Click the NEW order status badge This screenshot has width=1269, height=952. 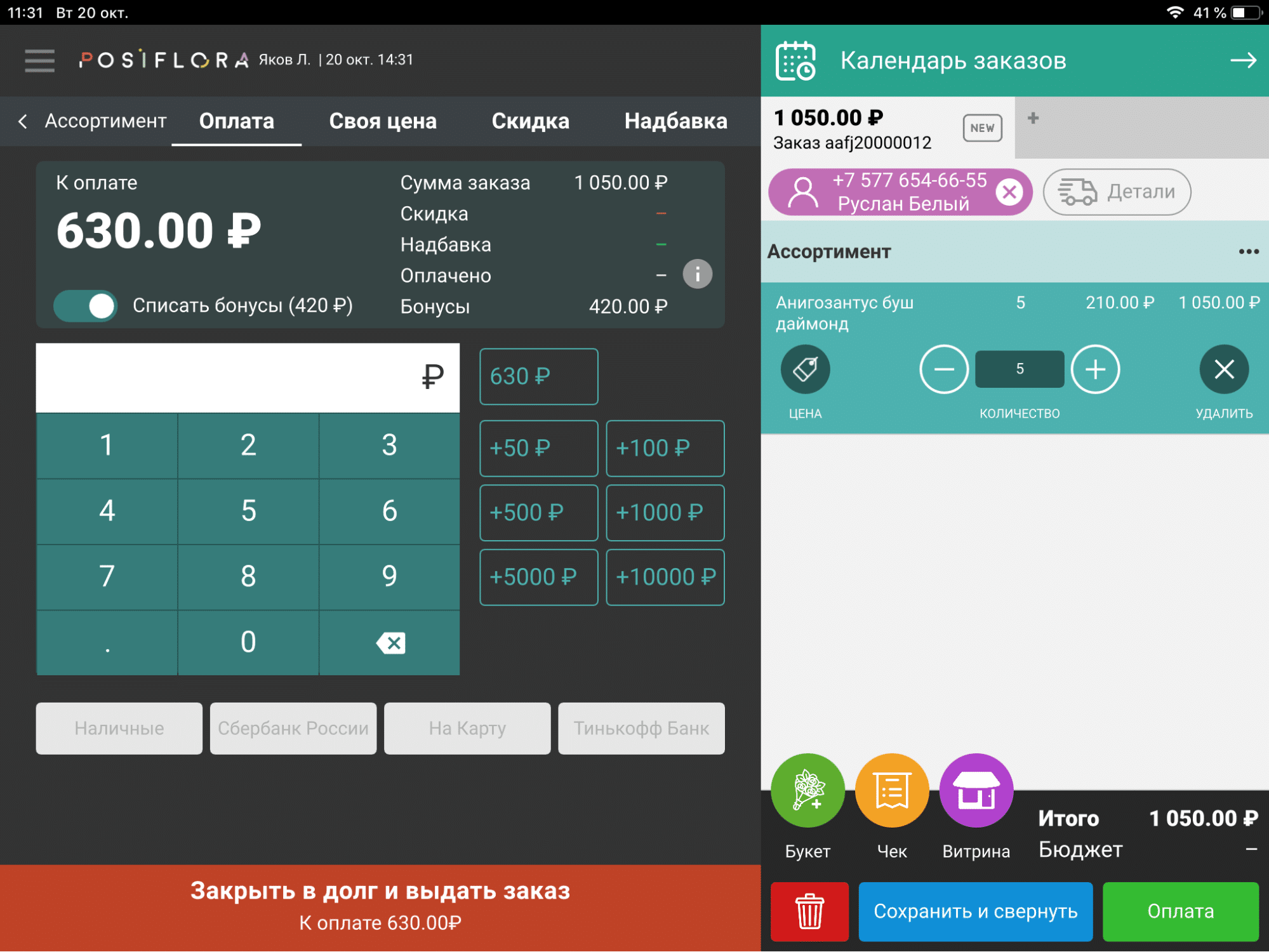[x=982, y=128]
